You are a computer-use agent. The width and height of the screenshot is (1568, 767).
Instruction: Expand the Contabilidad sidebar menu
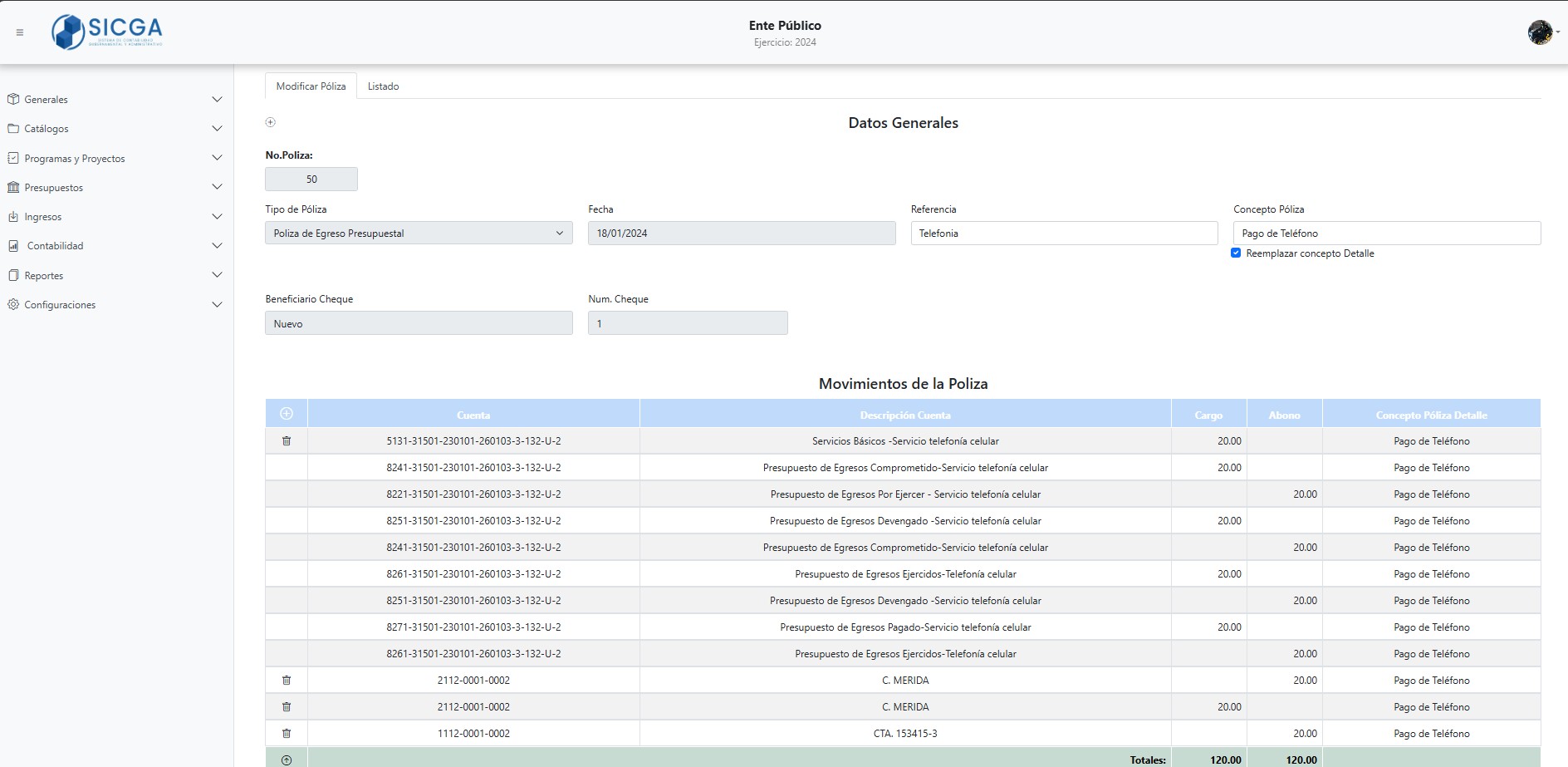coord(115,246)
